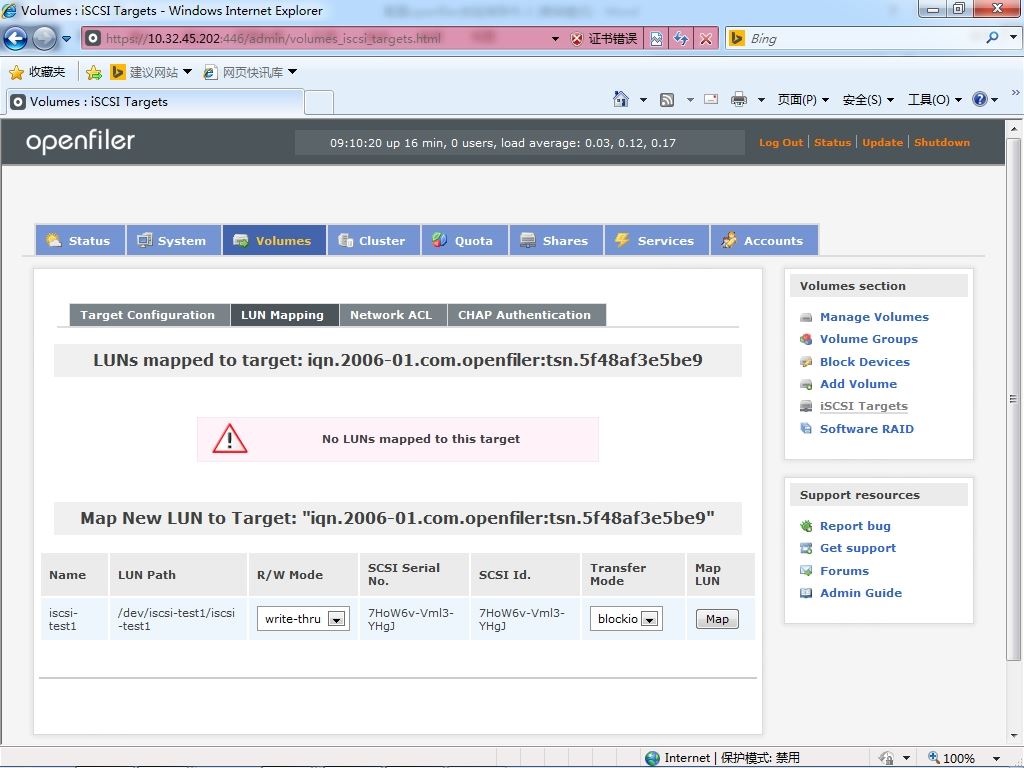Click the 收藏夹 favorites button

coord(38,72)
